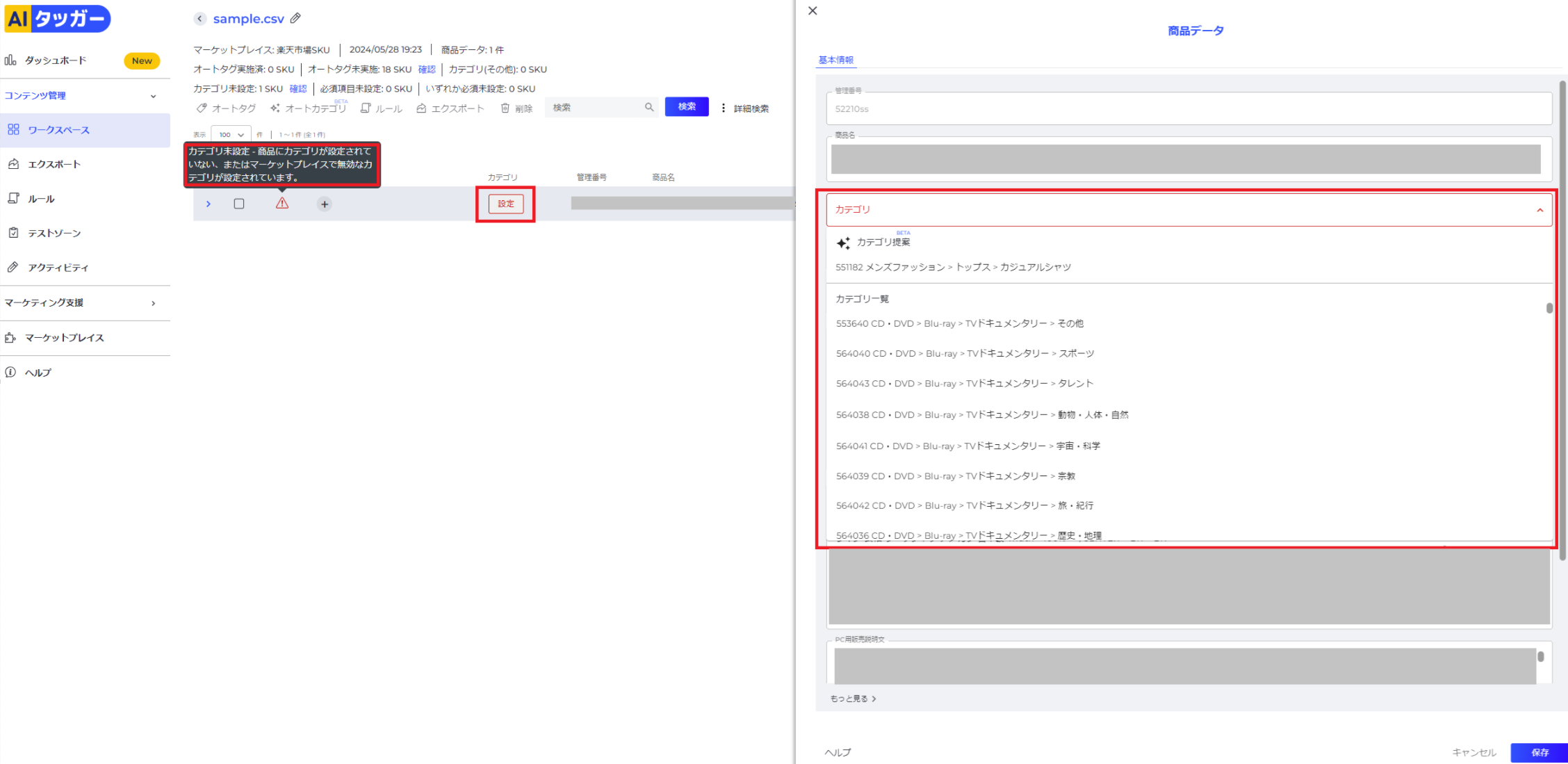Click the back arrow before sample.csv
This screenshot has height=764, width=1568.
[x=200, y=19]
